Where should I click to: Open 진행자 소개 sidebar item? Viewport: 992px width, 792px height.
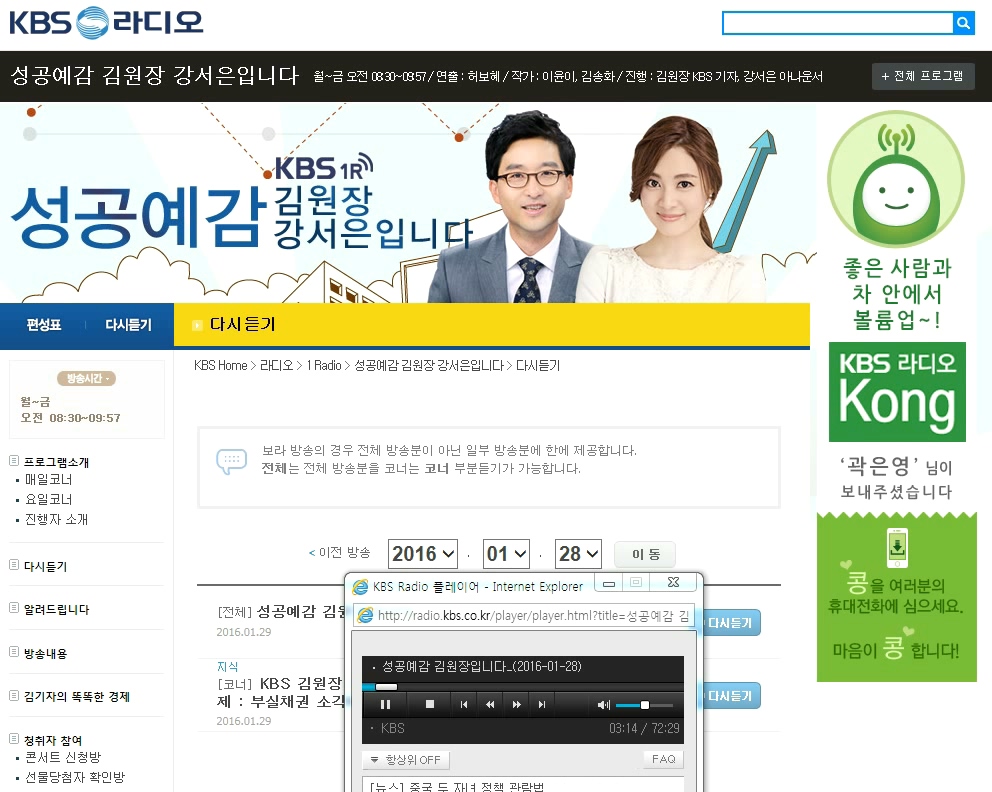pos(56,519)
